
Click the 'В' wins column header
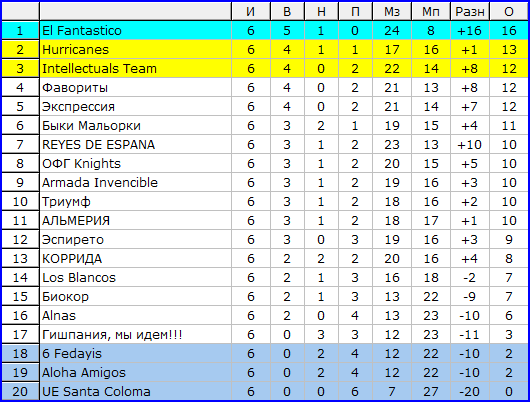click(x=287, y=11)
